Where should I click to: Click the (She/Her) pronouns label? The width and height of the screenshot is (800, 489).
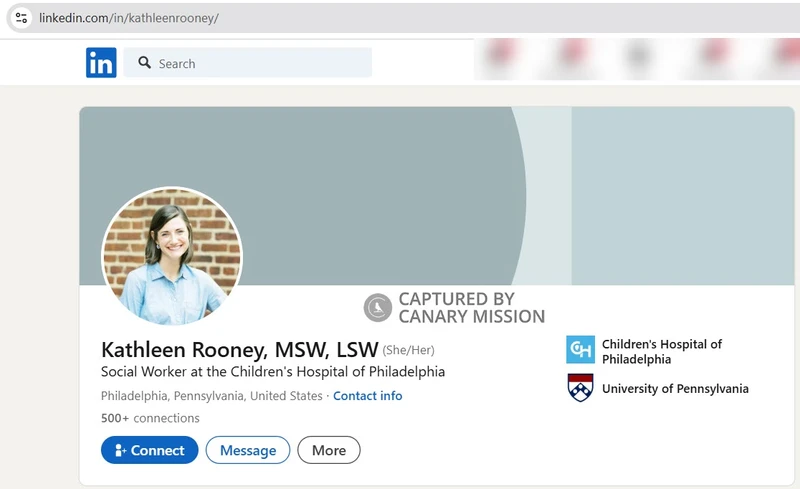409,350
